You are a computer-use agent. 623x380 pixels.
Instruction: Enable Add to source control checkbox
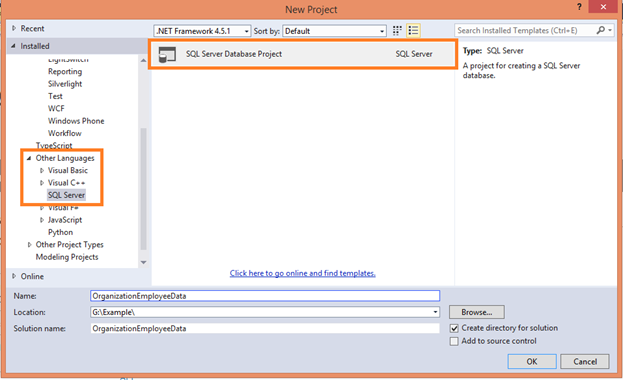454,341
